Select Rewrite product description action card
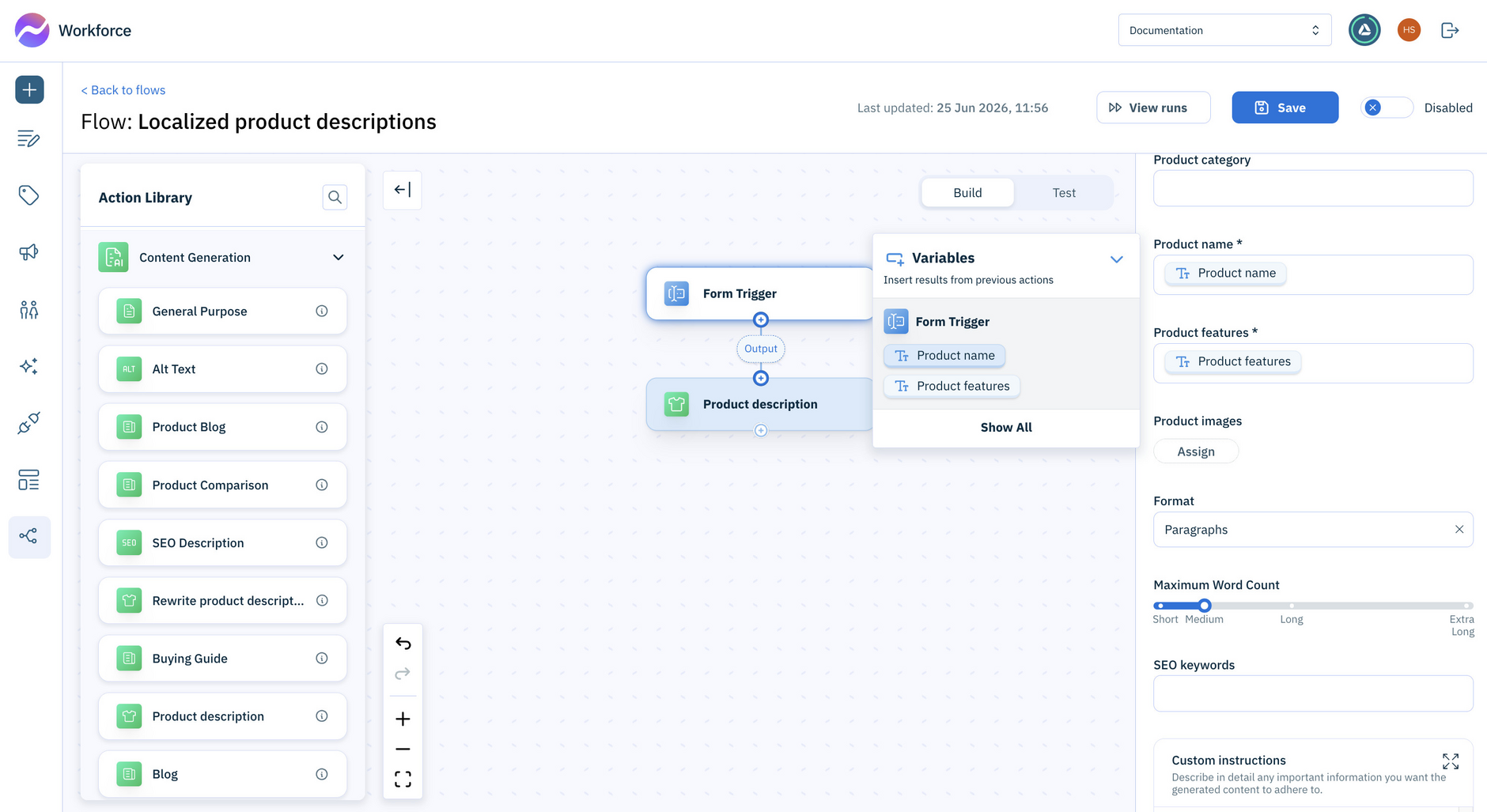This screenshot has width=1487, height=812. (x=222, y=601)
